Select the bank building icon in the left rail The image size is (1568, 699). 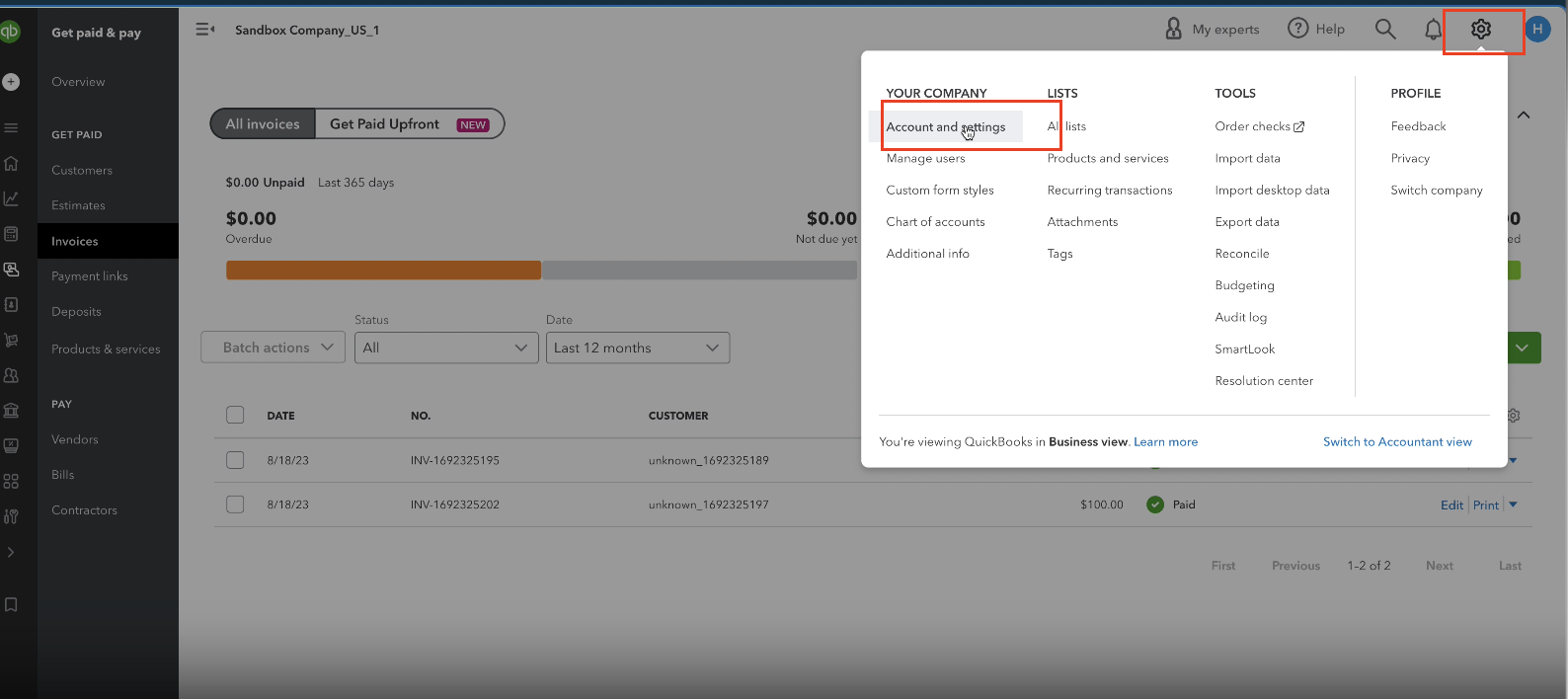11,411
